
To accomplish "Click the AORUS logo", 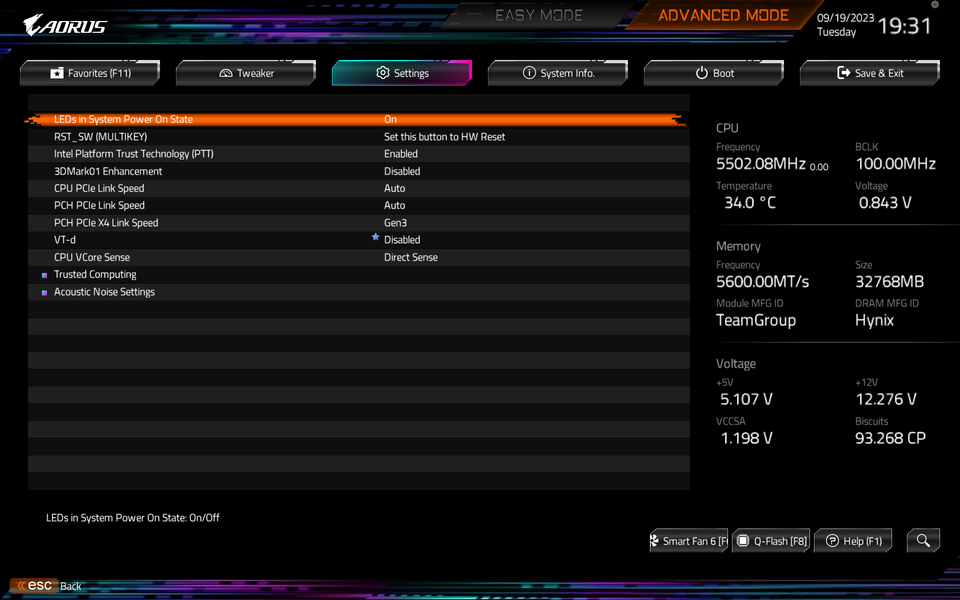I will pyautogui.click(x=65, y=25).
